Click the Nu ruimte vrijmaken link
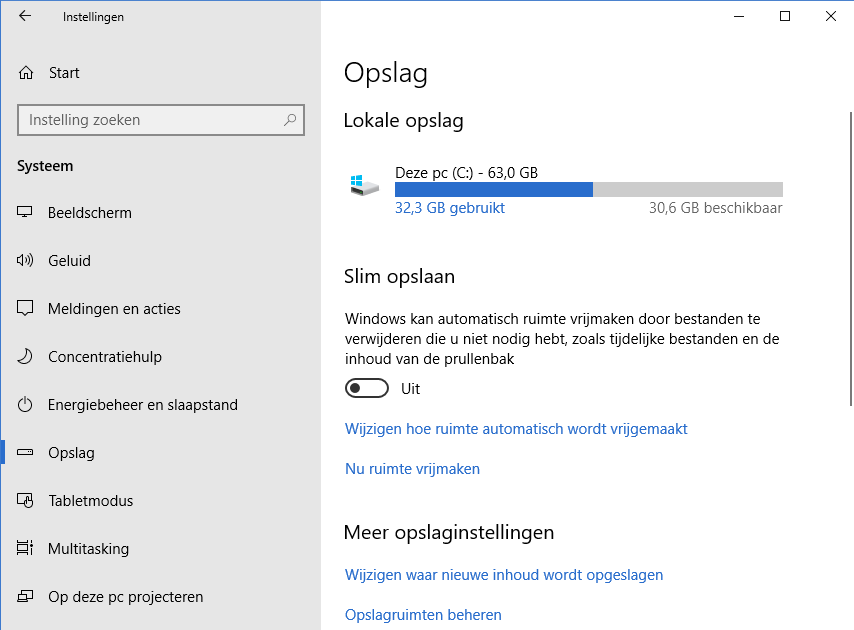This screenshot has width=854, height=630. click(x=412, y=469)
